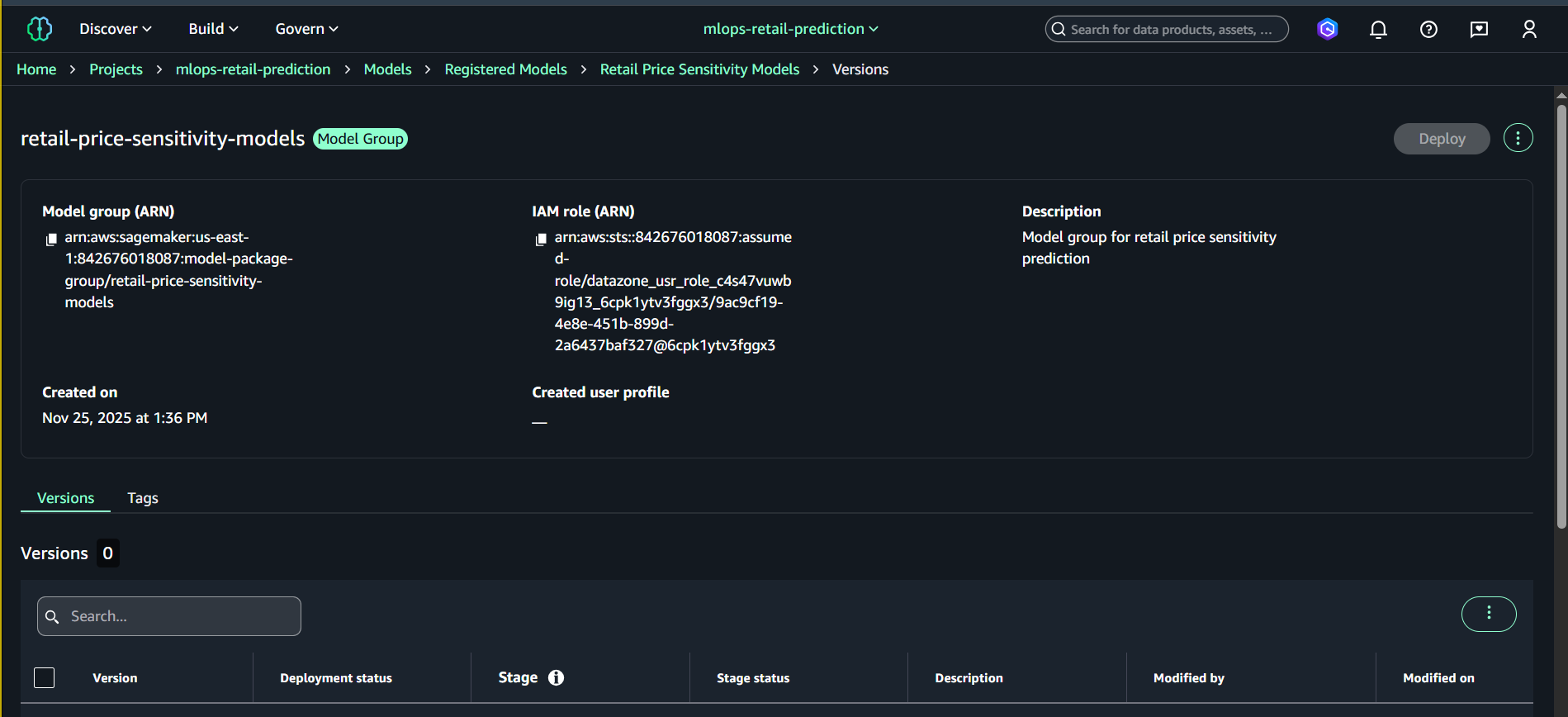Go to Home breadcrumb
This screenshot has width=1568, height=717.
click(36, 69)
